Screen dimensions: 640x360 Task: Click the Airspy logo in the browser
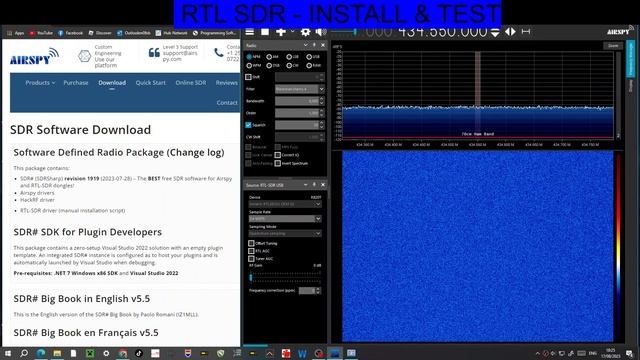point(34,56)
